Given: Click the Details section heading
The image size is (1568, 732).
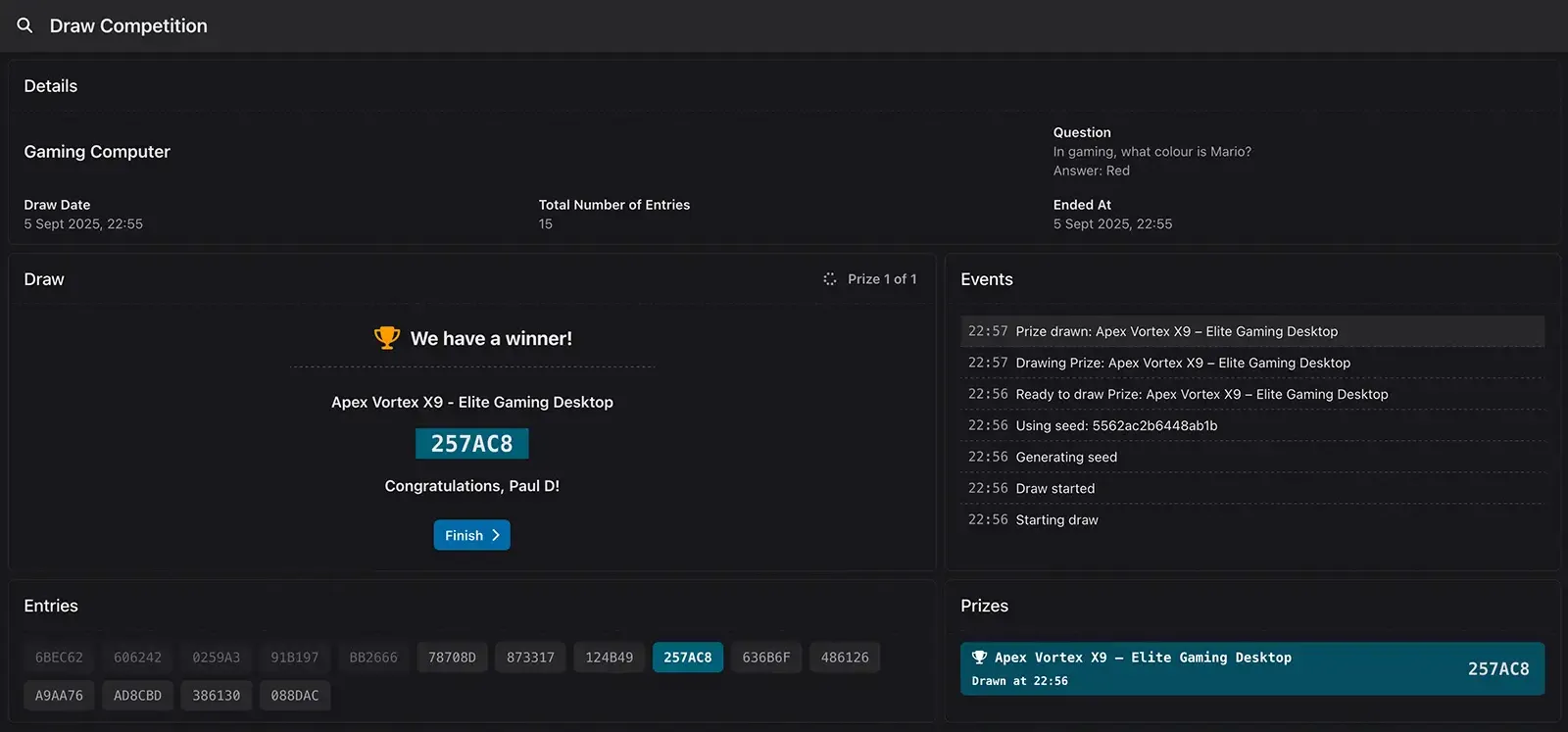Looking at the screenshot, I should tap(51, 86).
